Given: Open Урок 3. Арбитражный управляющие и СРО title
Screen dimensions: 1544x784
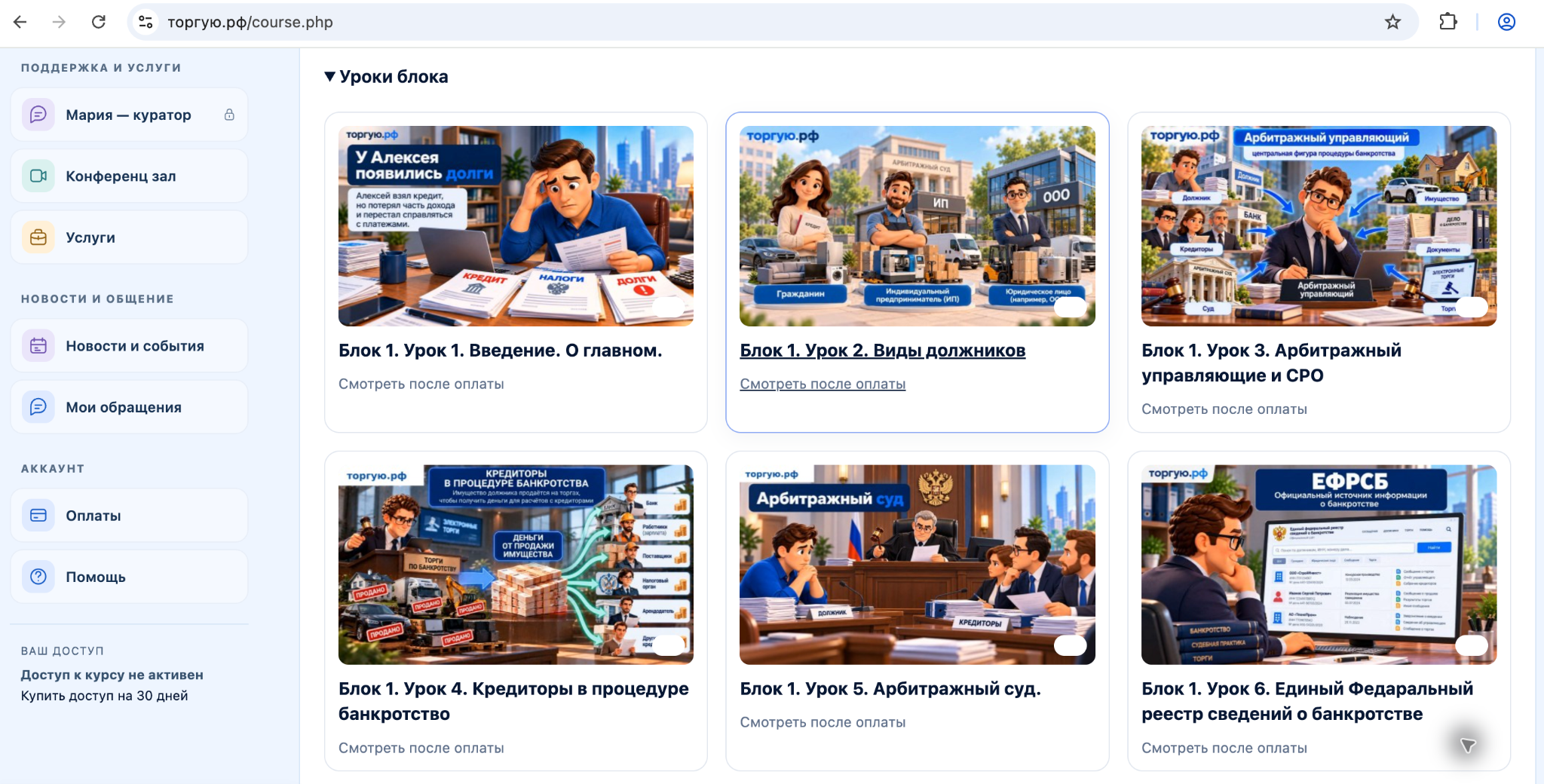Looking at the screenshot, I should pyautogui.click(x=1271, y=363).
